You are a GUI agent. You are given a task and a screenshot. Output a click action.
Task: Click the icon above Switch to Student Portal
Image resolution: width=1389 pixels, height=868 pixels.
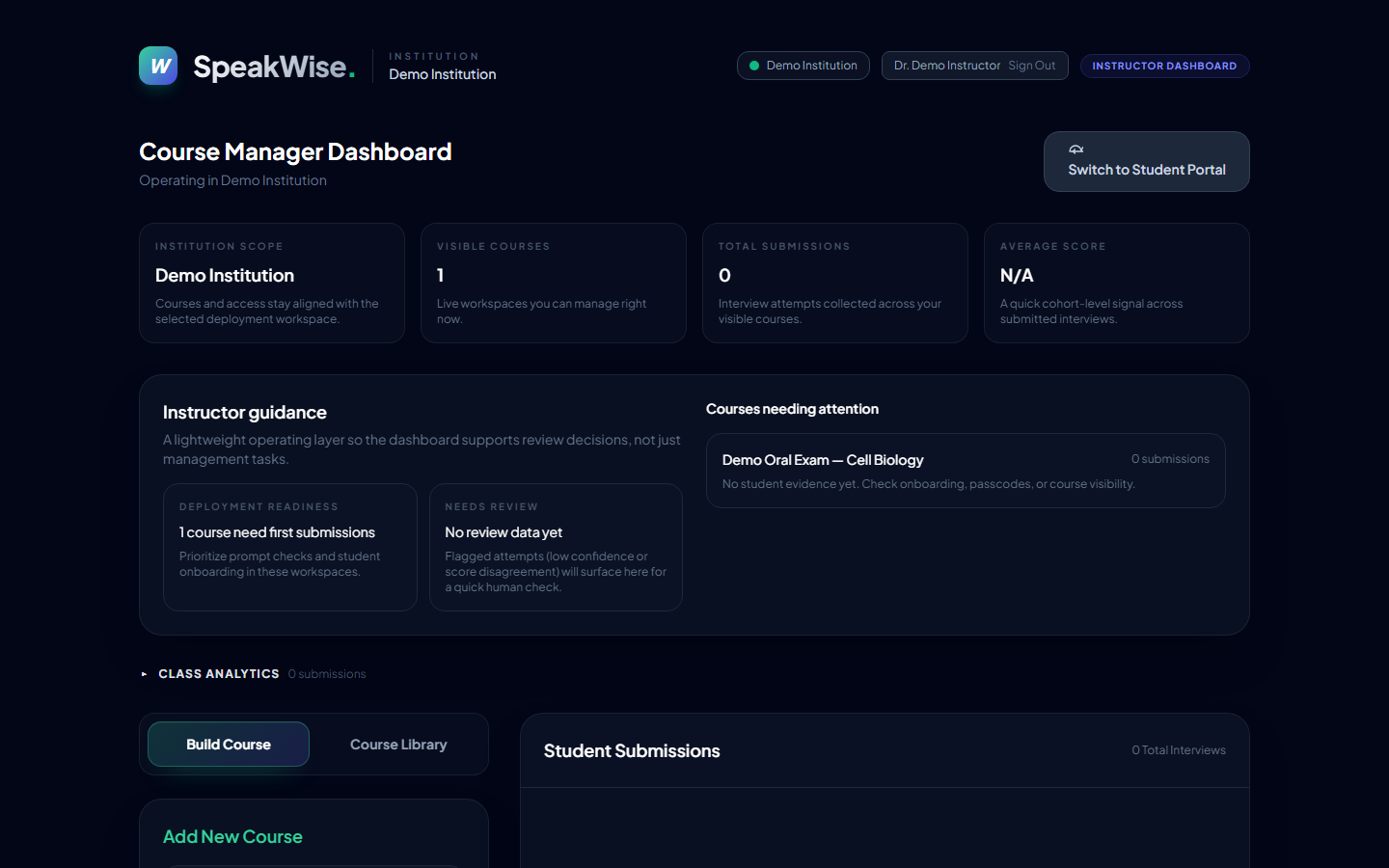point(1076,149)
